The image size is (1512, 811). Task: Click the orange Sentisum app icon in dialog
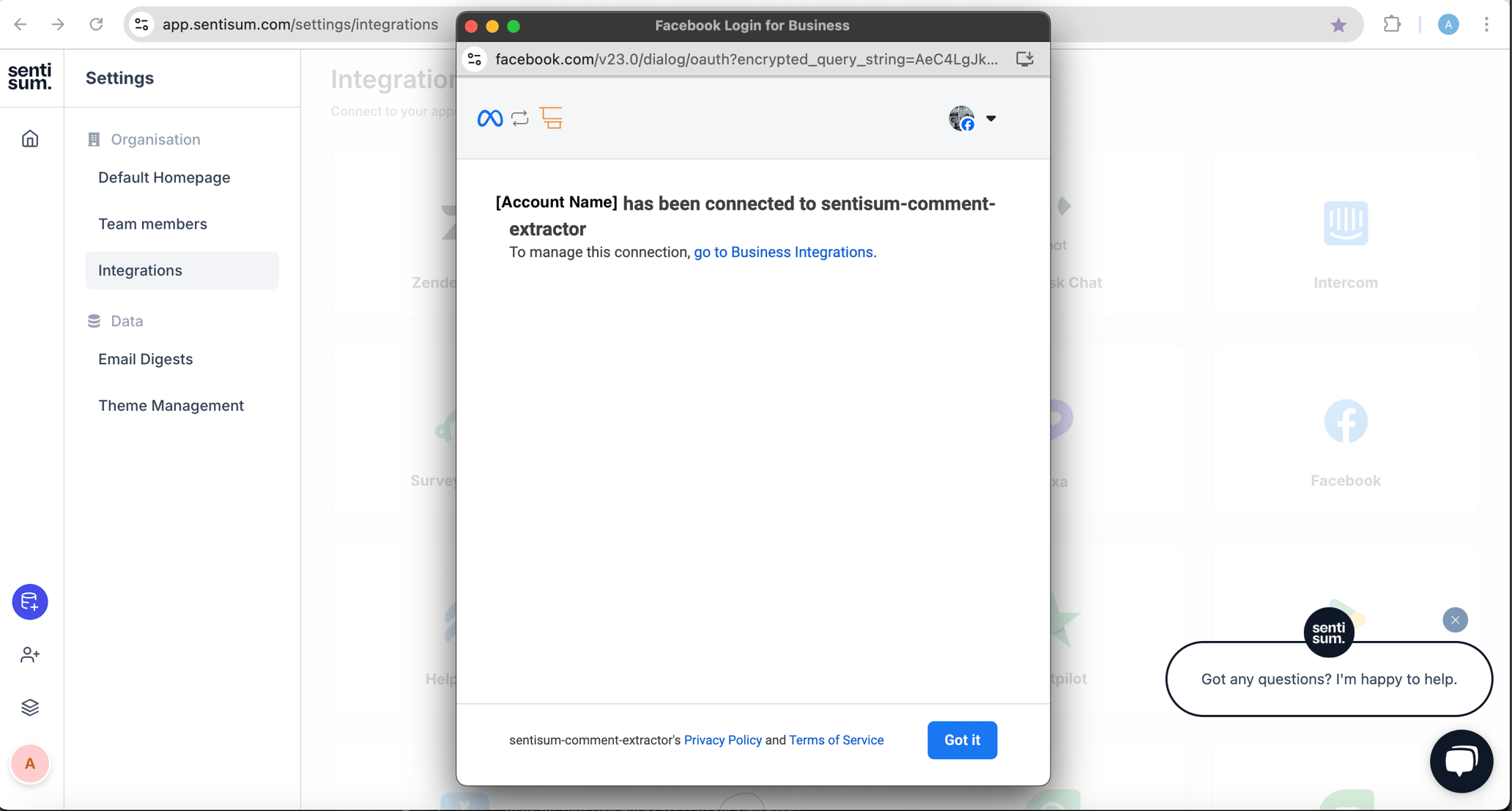click(x=551, y=117)
